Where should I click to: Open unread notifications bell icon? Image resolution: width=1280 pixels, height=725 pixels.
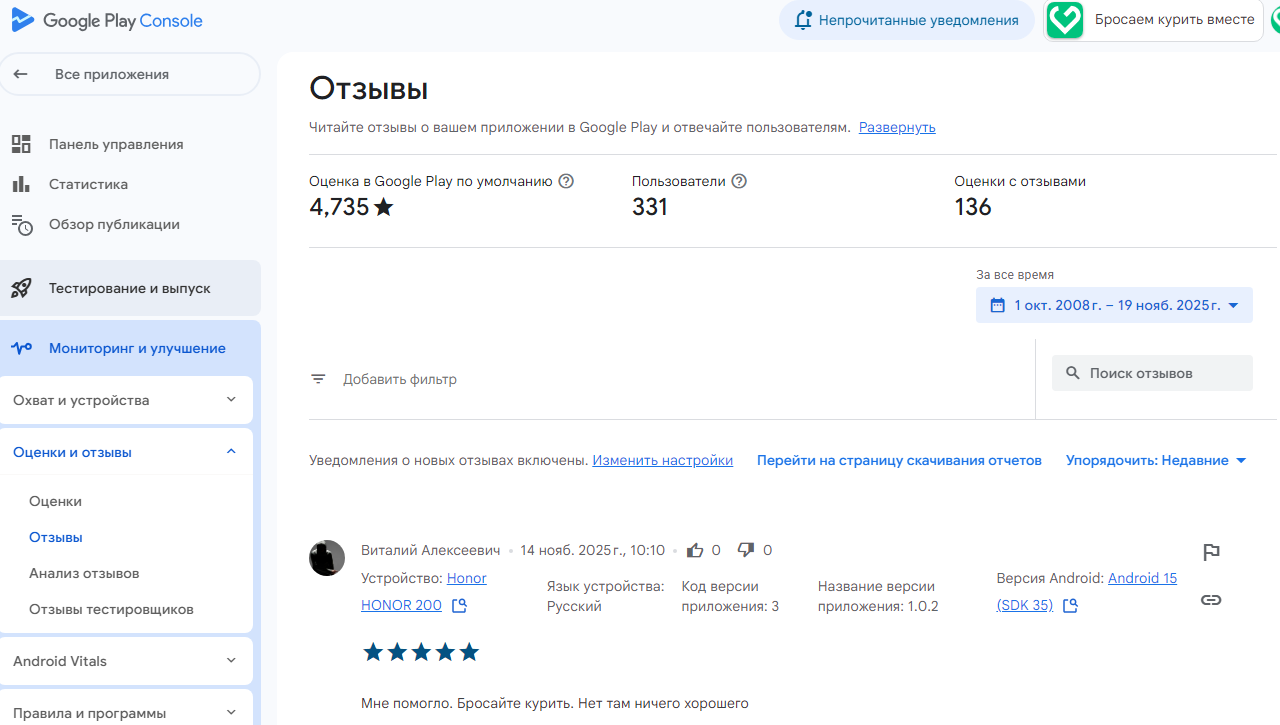coord(803,20)
